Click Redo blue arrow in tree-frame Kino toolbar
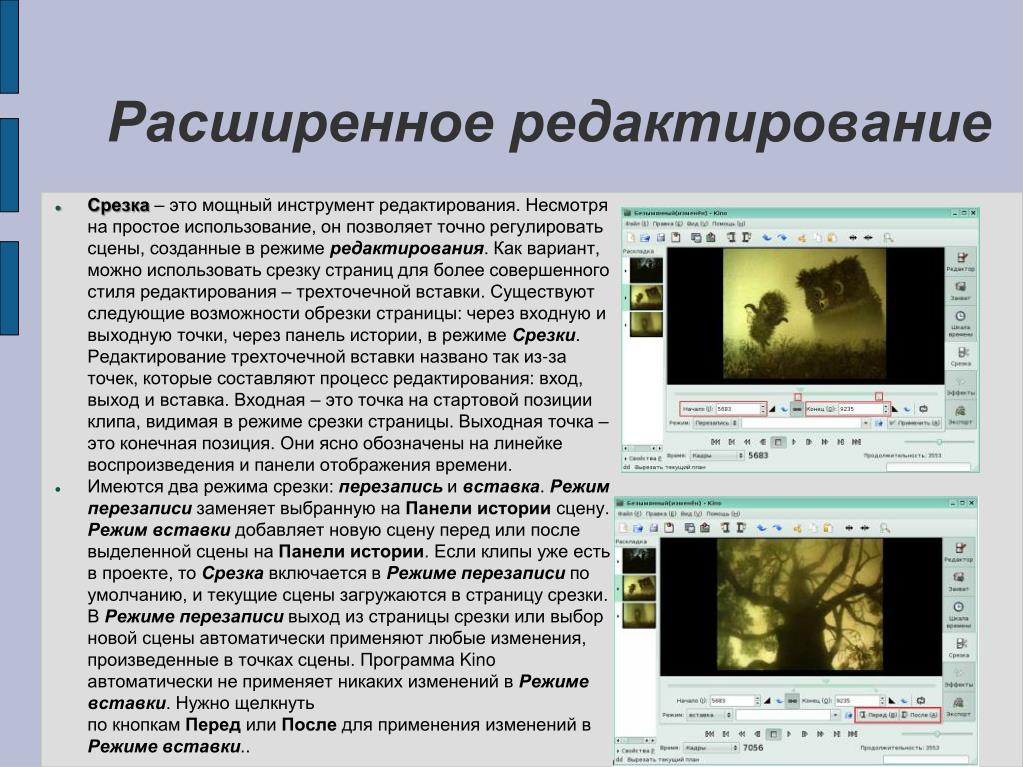This screenshot has width=1023, height=767. 778,528
